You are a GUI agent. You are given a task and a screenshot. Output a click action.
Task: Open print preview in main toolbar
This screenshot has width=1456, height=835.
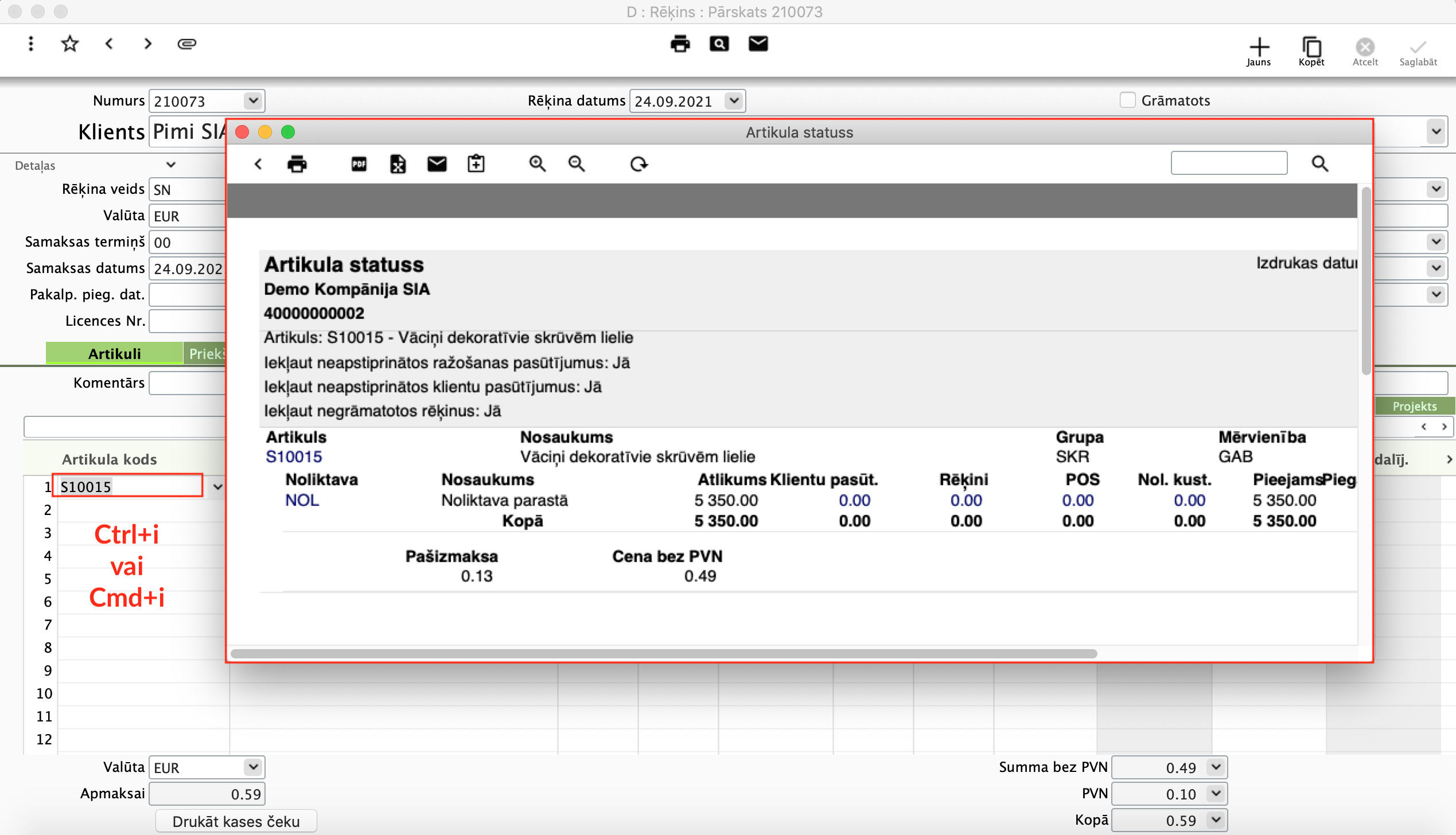(719, 44)
